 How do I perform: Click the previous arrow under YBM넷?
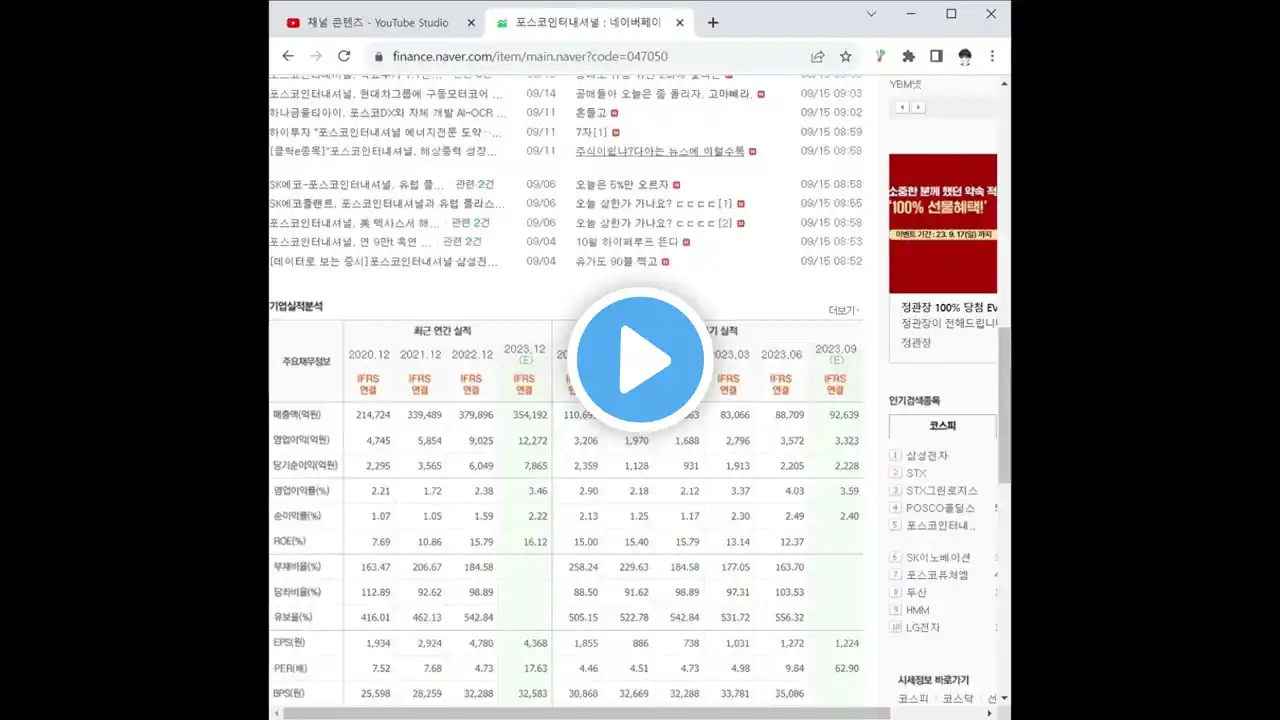[x=902, y=107]
